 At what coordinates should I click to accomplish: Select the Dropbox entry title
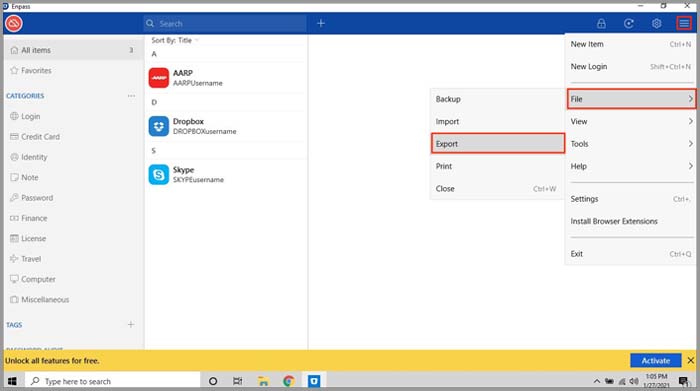point(188,121)
